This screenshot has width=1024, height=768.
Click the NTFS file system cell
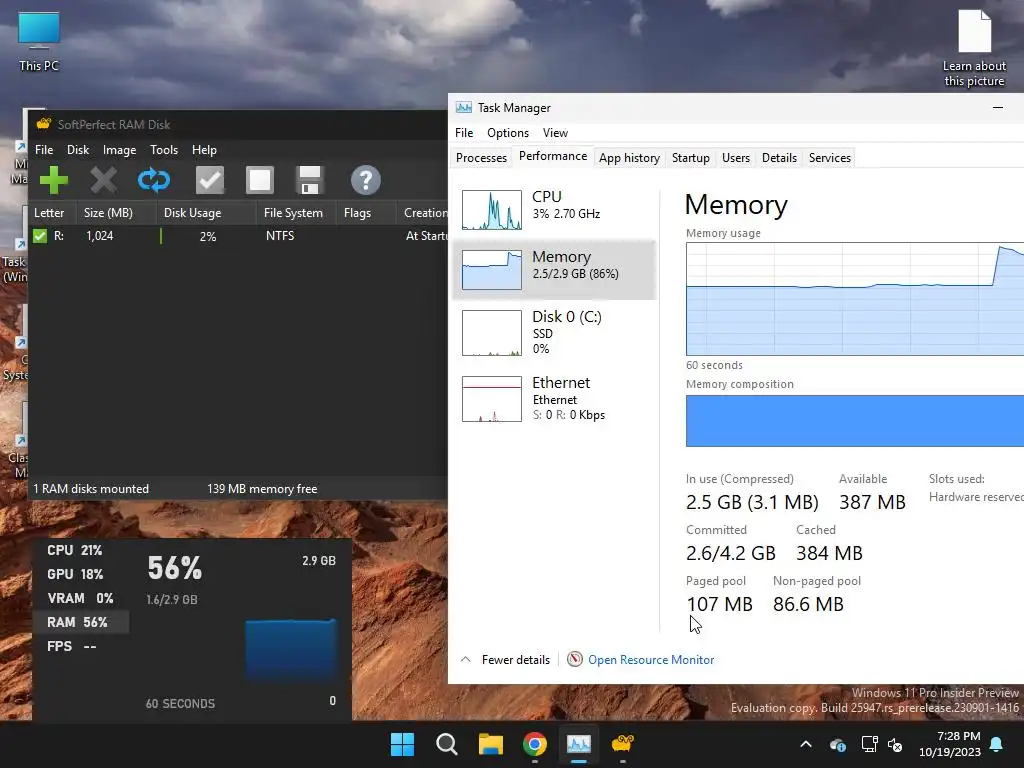tap(280, 236)
